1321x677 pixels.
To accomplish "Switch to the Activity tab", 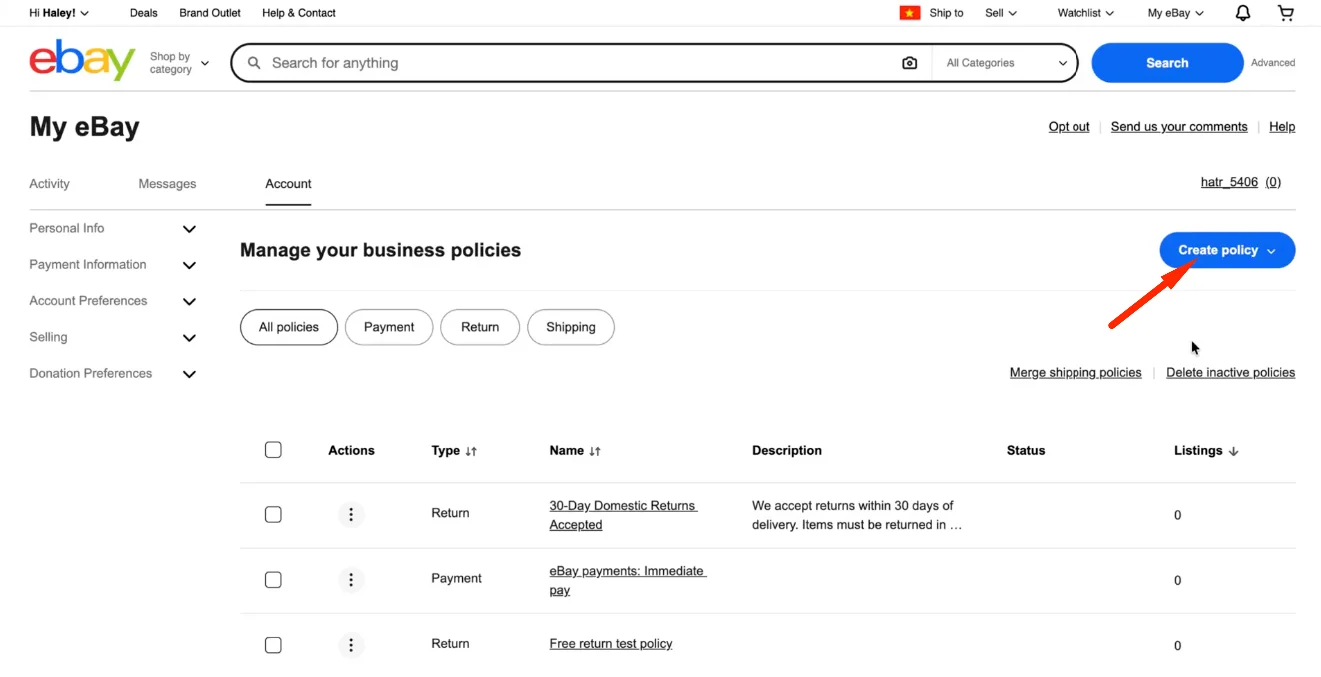I will (49, 184).
